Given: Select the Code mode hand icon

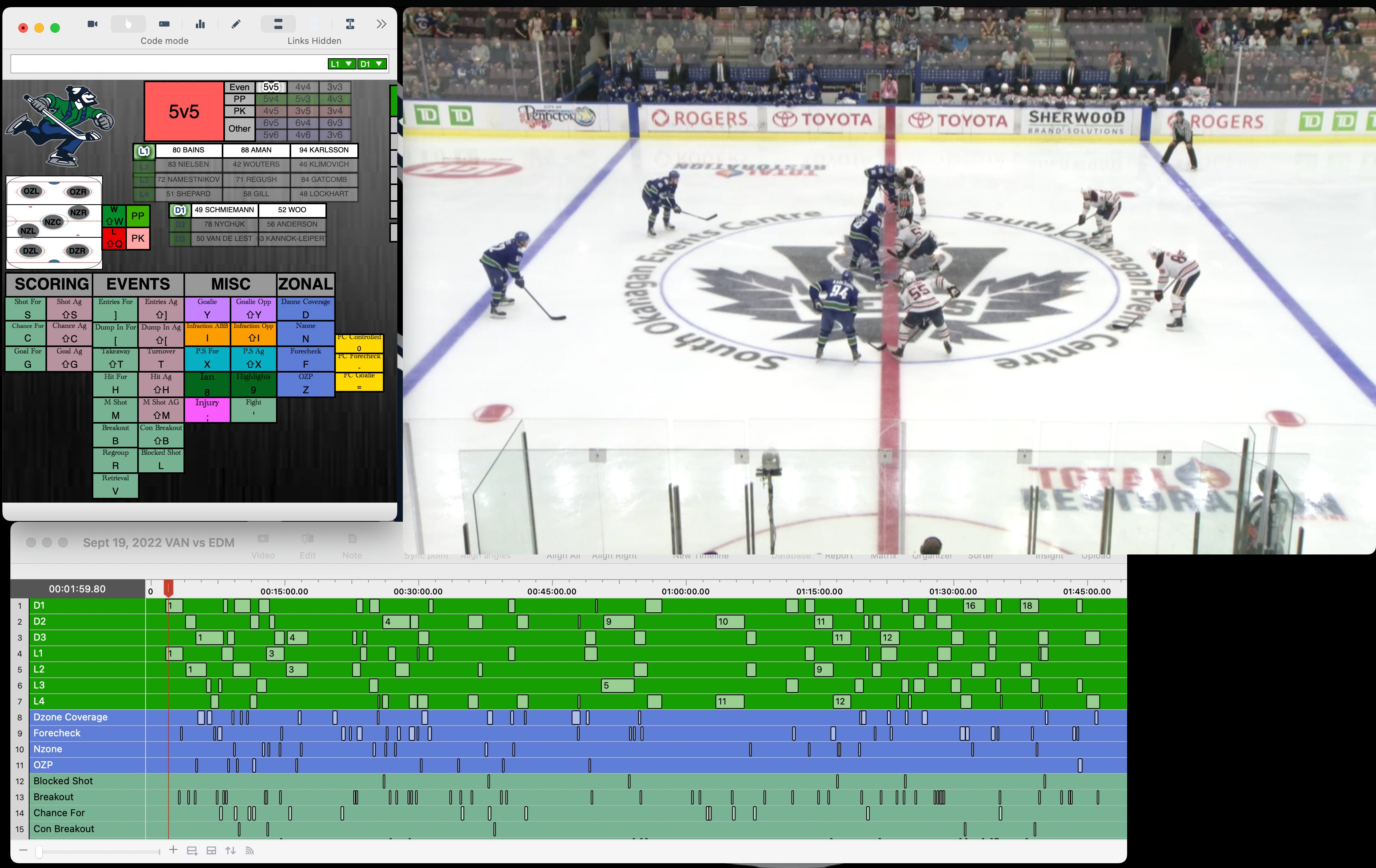Looking at the screenshot, I should click(128, 24).
